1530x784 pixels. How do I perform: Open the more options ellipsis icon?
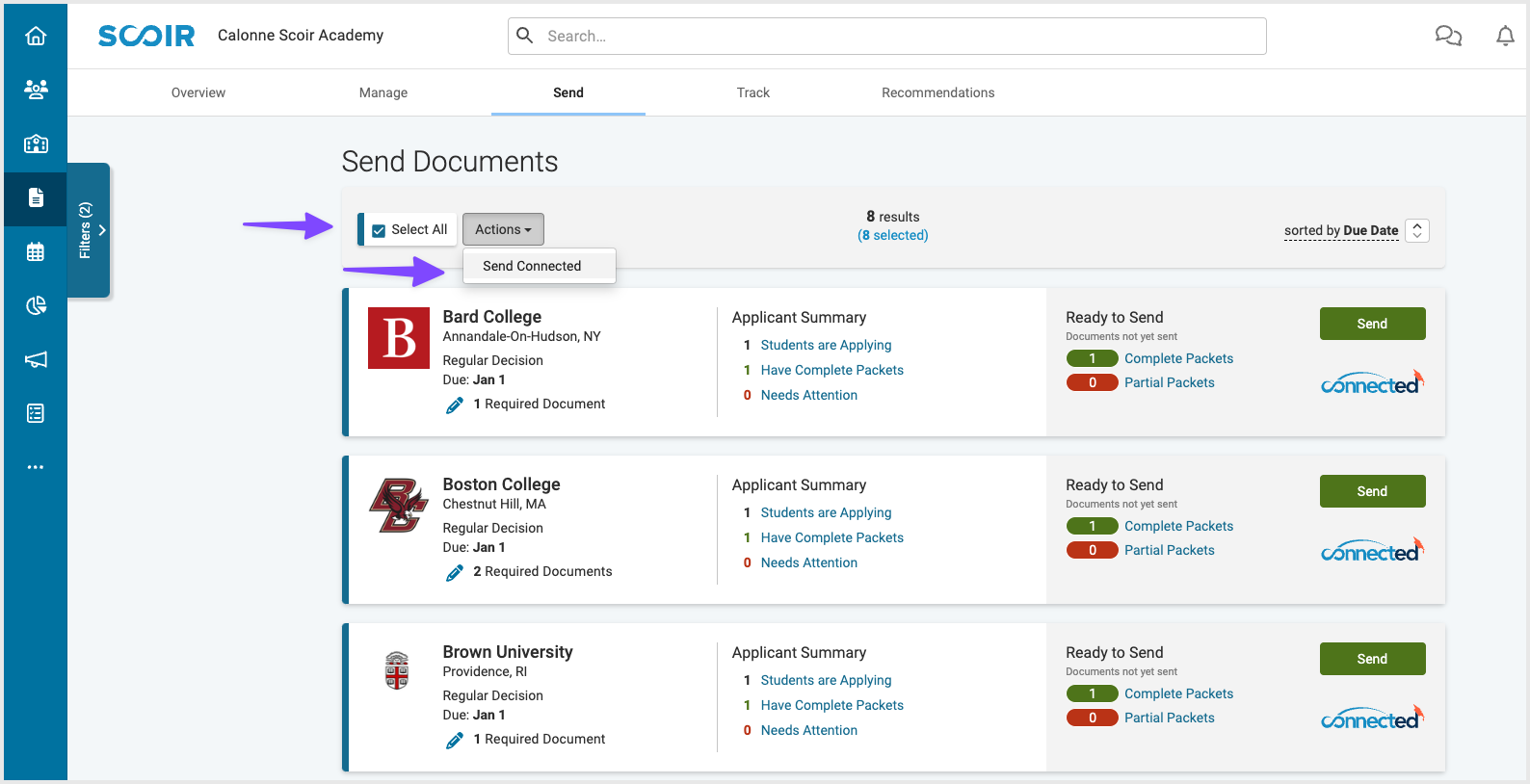point(36,467)
